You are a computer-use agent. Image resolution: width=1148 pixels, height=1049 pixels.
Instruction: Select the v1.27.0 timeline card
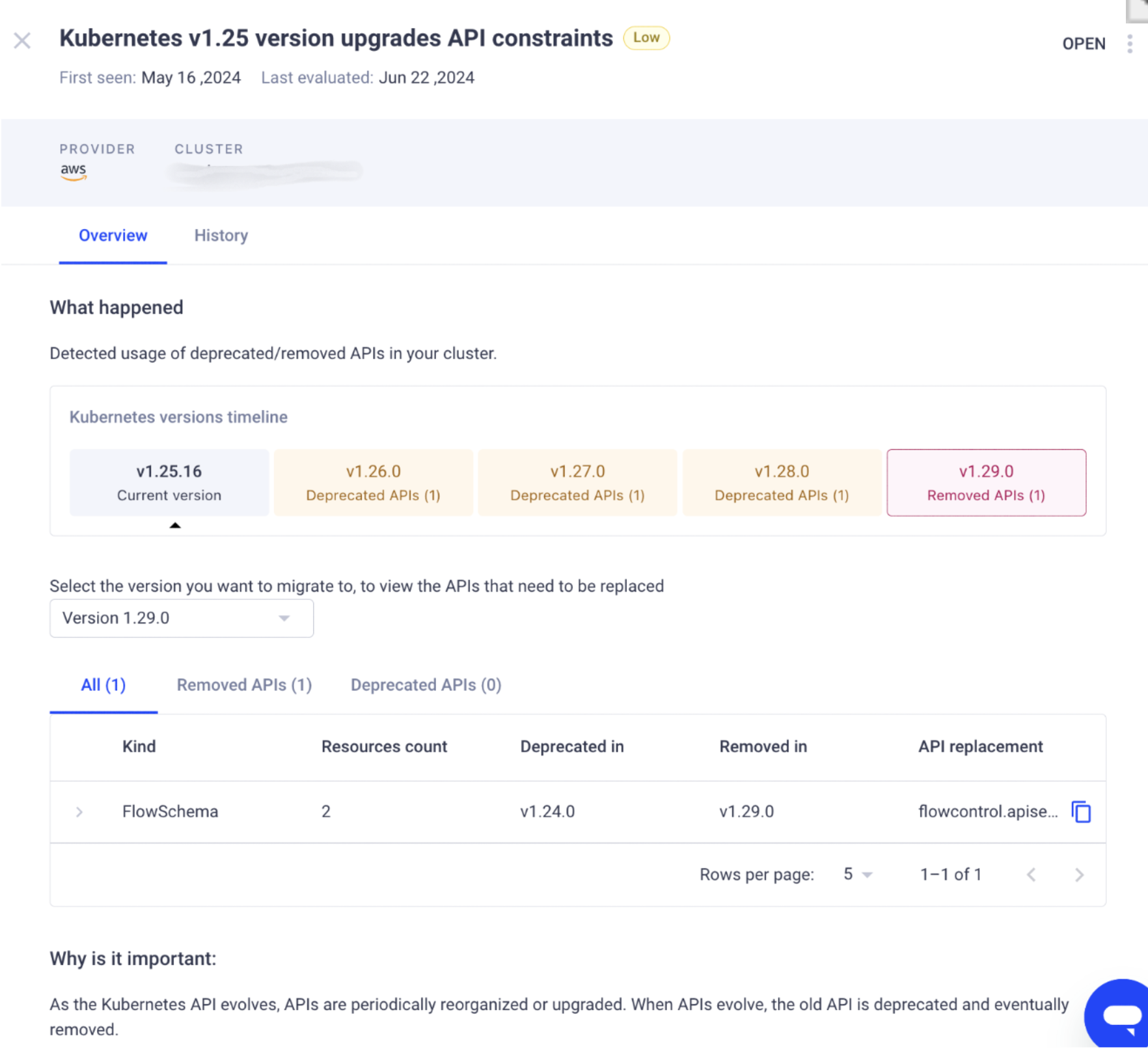coord(577,482)
